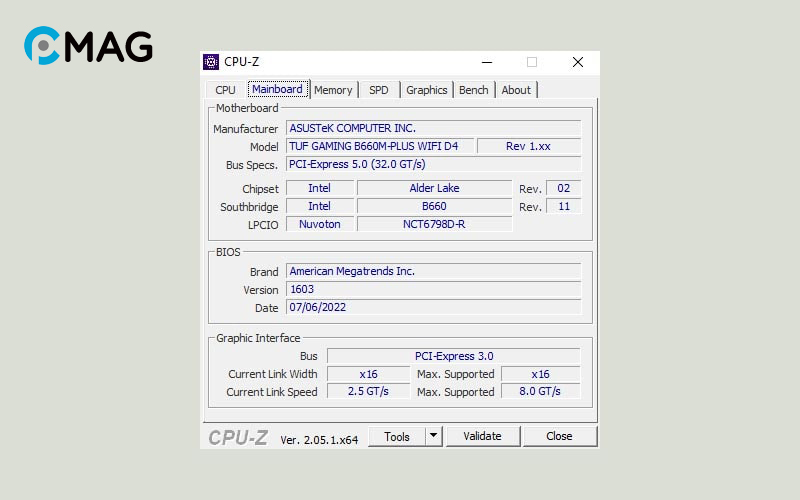Image resolution: width=800 pixels, height=500 pixels.
Task: Click the Close button at bottom
Action: coord(560,436)
